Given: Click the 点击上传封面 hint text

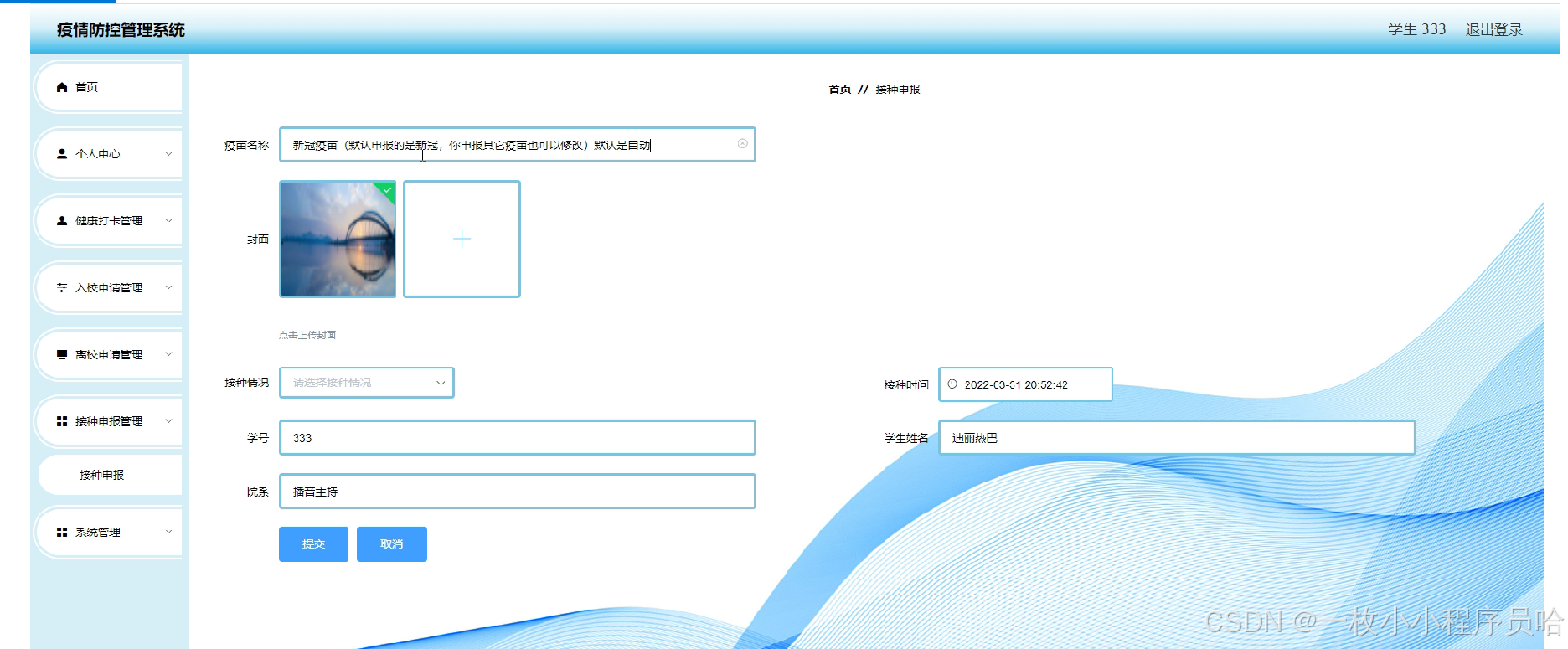Looking at the screenshot, I should pyautogui.click(x=307, y=335).
